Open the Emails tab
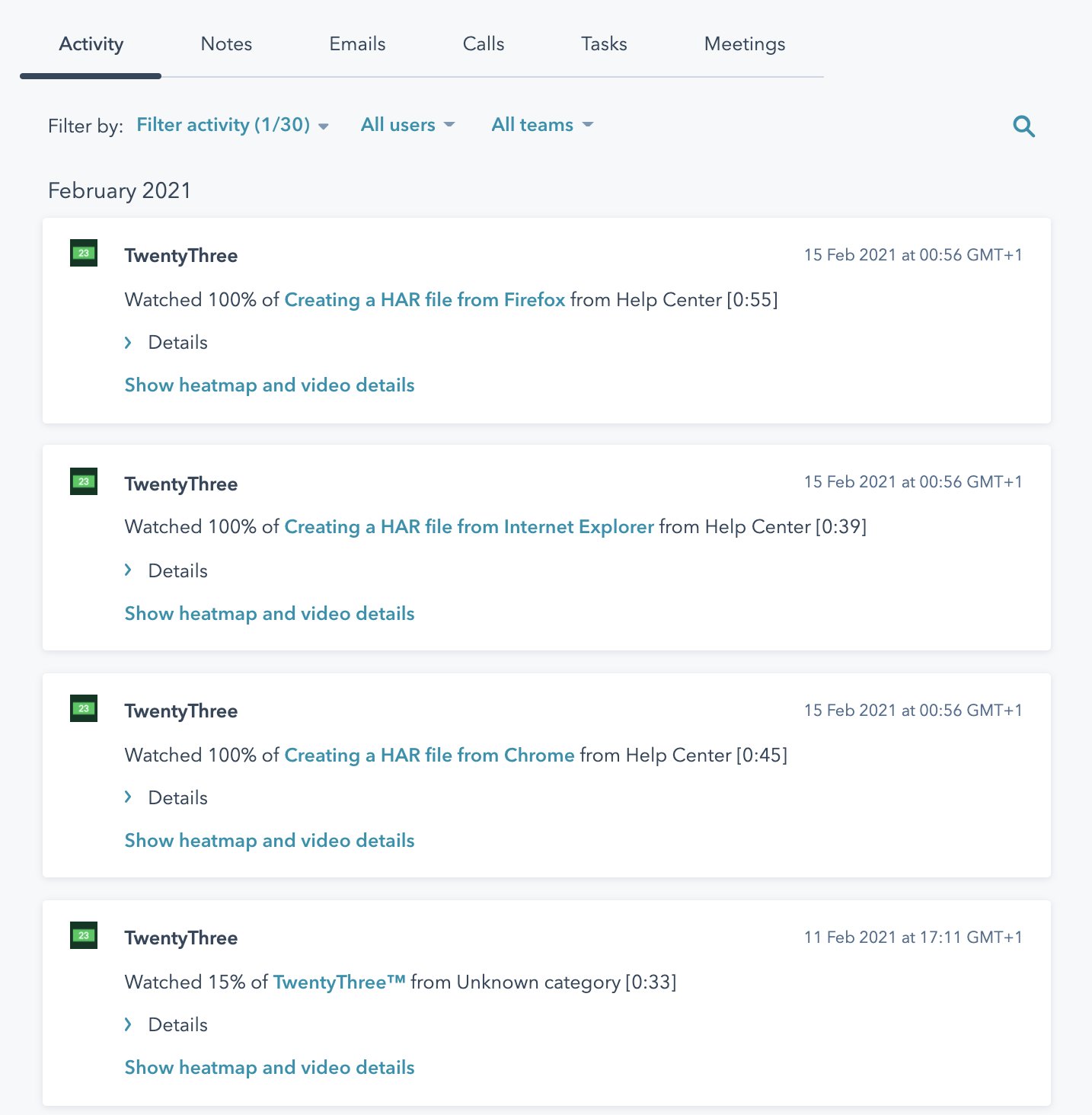 click(357, 44)
